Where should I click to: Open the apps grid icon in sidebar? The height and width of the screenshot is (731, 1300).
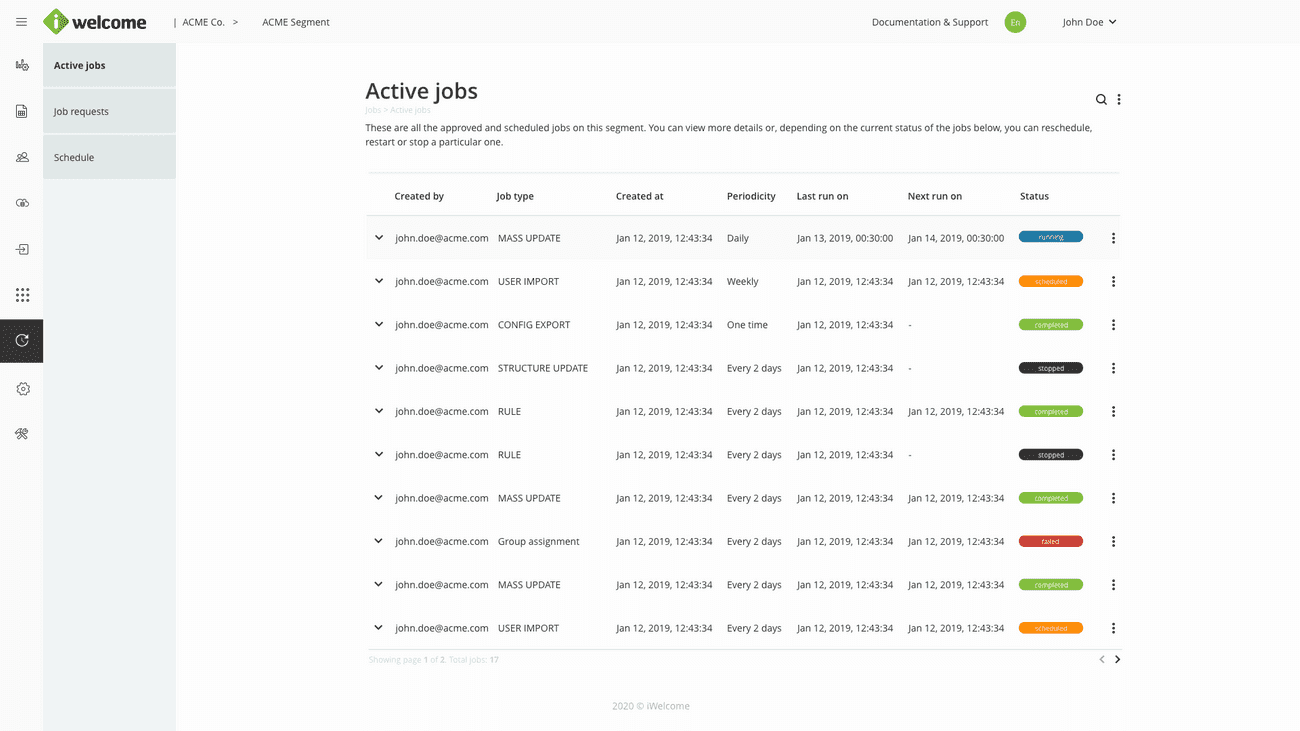pyautogui.click(x=22, y=295)
